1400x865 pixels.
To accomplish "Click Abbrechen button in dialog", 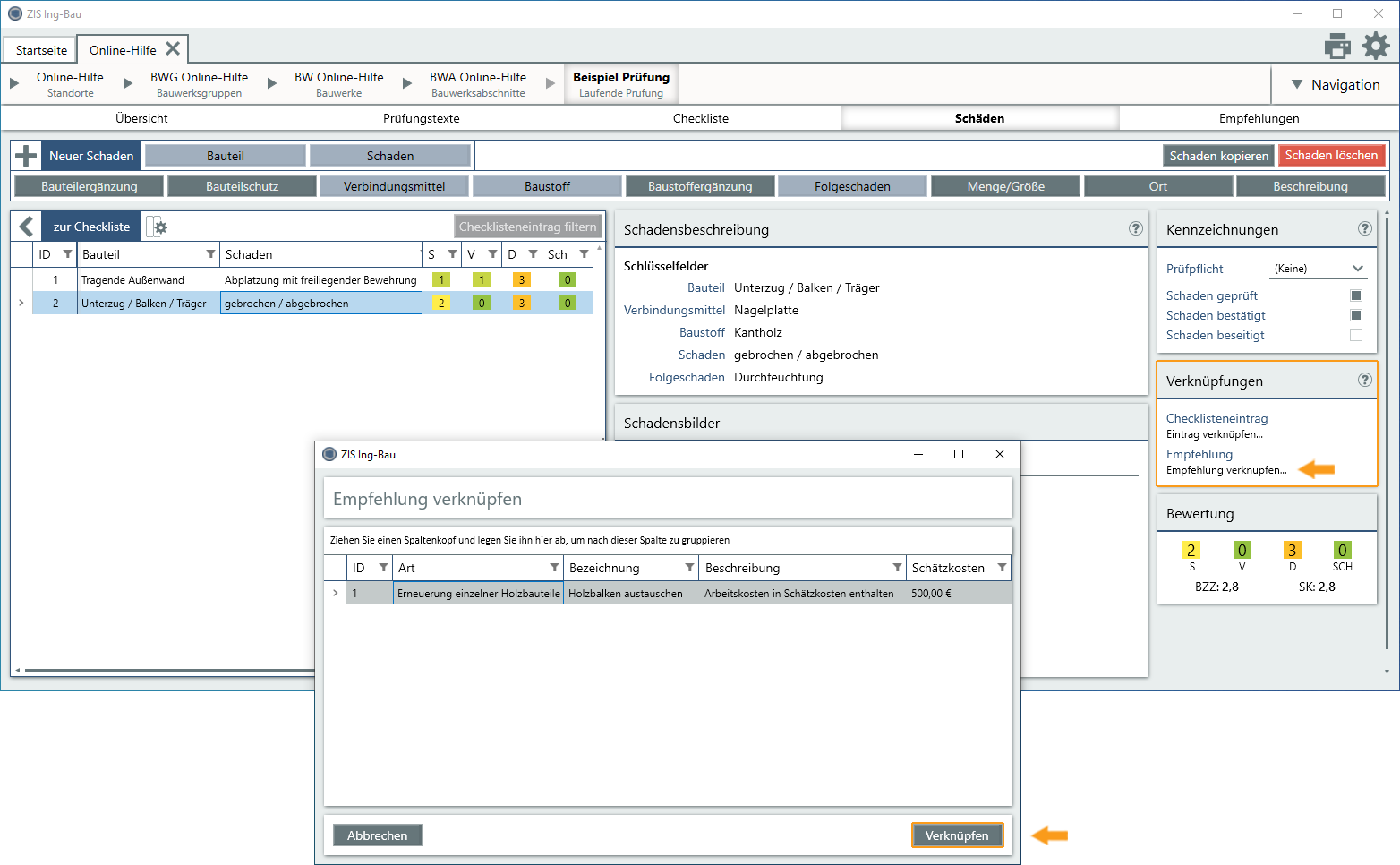I will pos(377,835).
